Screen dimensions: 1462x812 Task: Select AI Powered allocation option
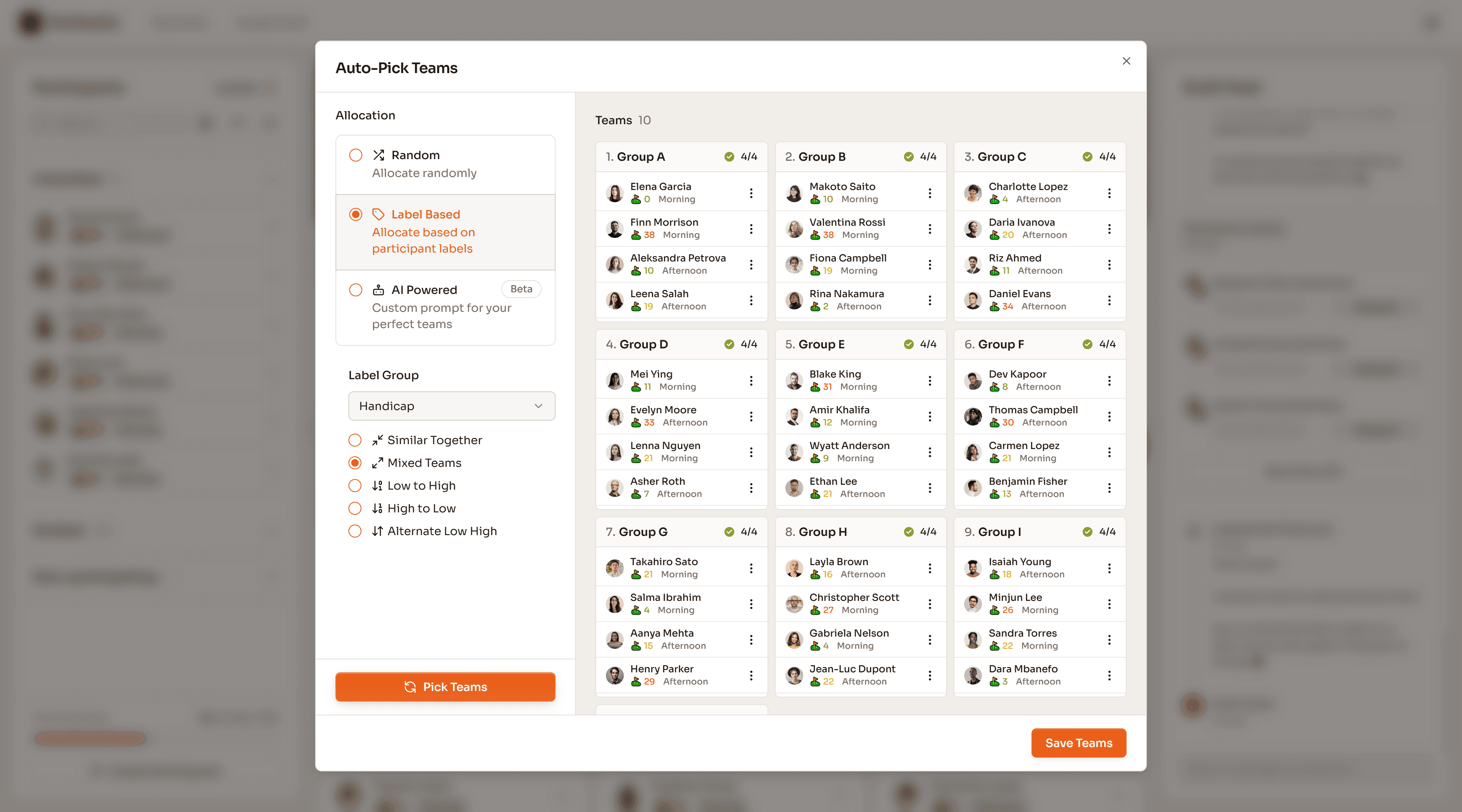coord(356,290)
